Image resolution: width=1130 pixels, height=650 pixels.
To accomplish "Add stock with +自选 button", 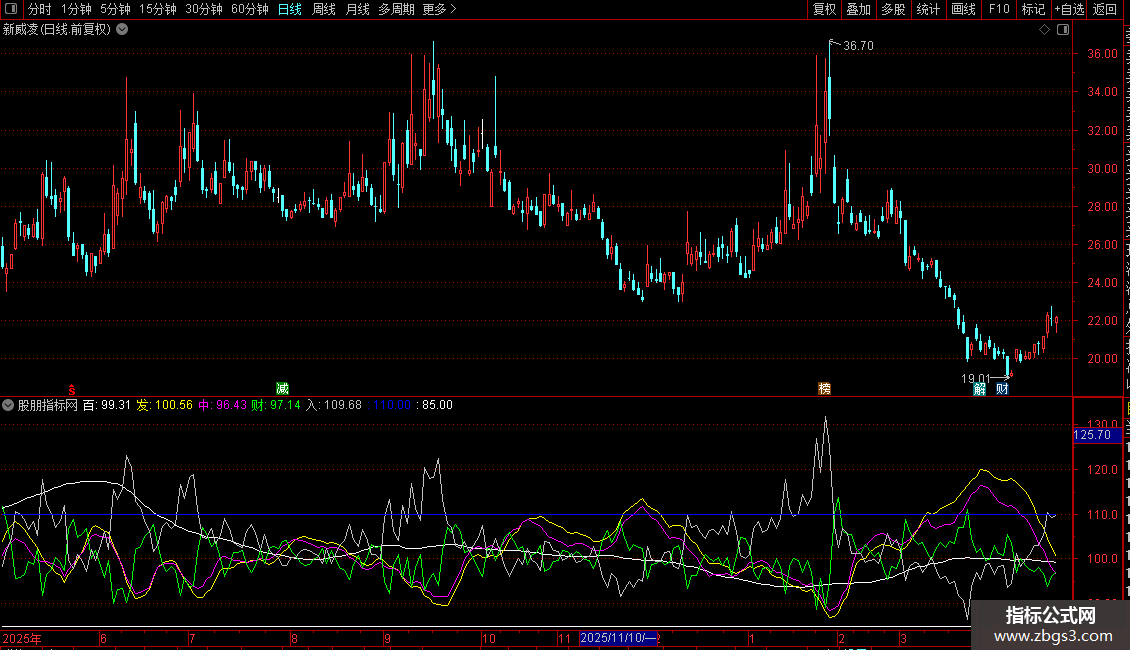I will click(1069, 9).
